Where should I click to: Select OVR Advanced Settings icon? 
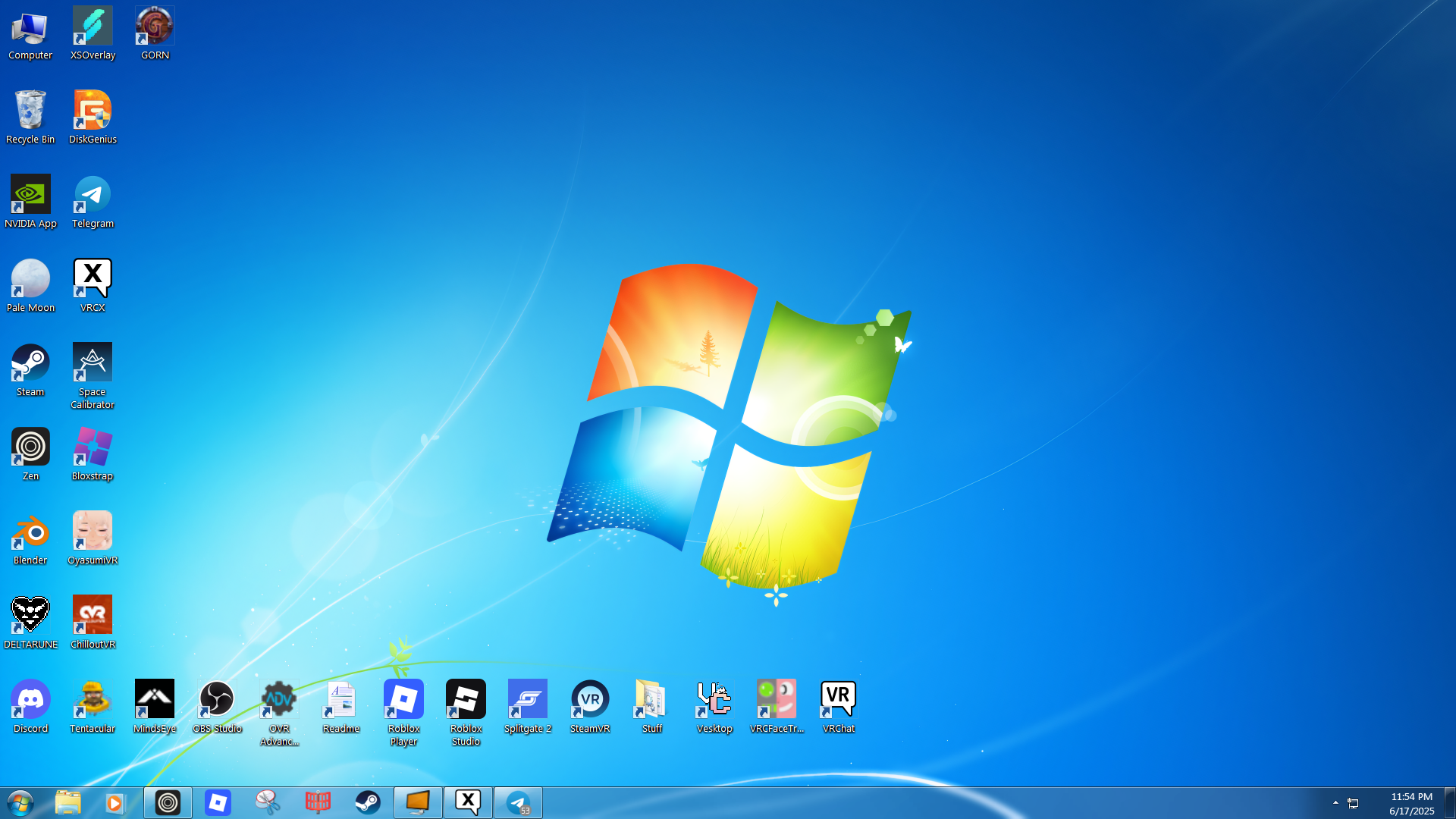click(279, 714)
